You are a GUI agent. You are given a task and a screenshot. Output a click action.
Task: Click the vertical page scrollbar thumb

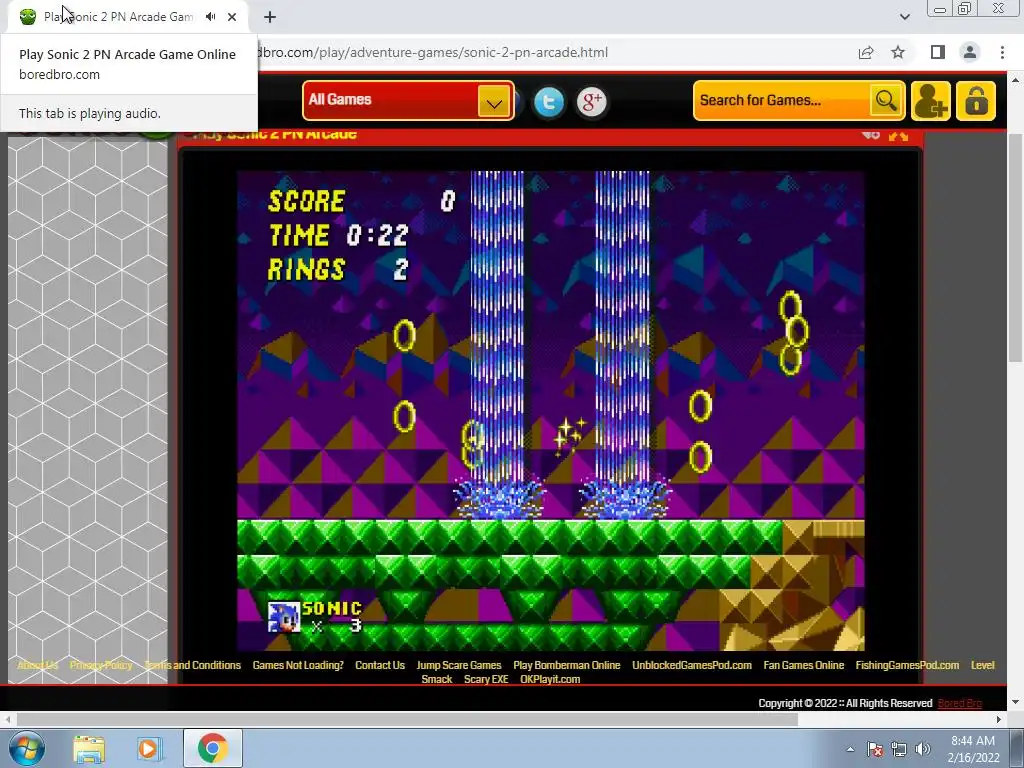tap(1015, 247)
